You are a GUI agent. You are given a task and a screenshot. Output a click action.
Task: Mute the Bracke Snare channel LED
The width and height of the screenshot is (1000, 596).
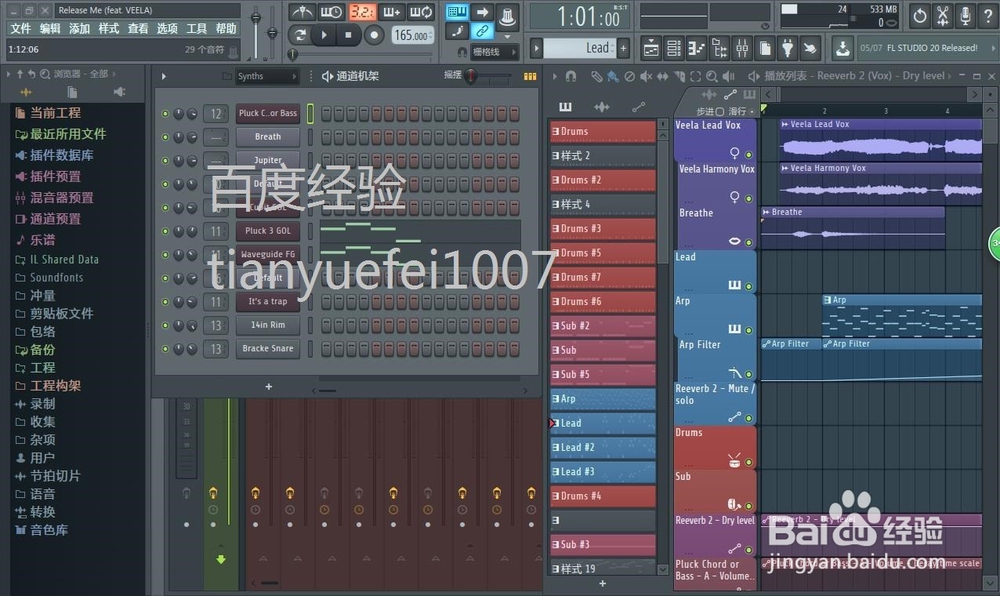tap(165, 349)
